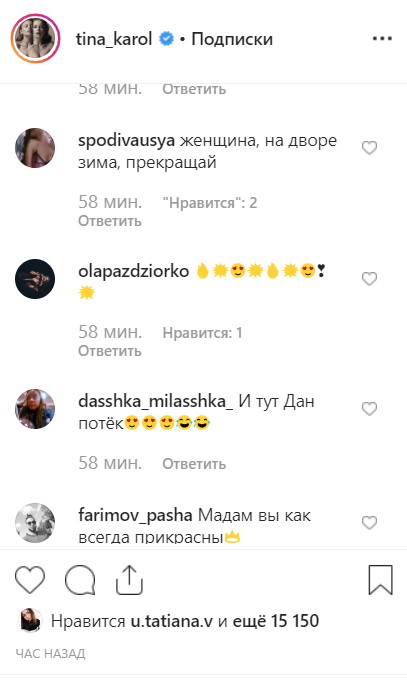407x690 pixels.
Task: Like the farimov_pasha comment
Action: pyautogui.click(x=370, y=523)
